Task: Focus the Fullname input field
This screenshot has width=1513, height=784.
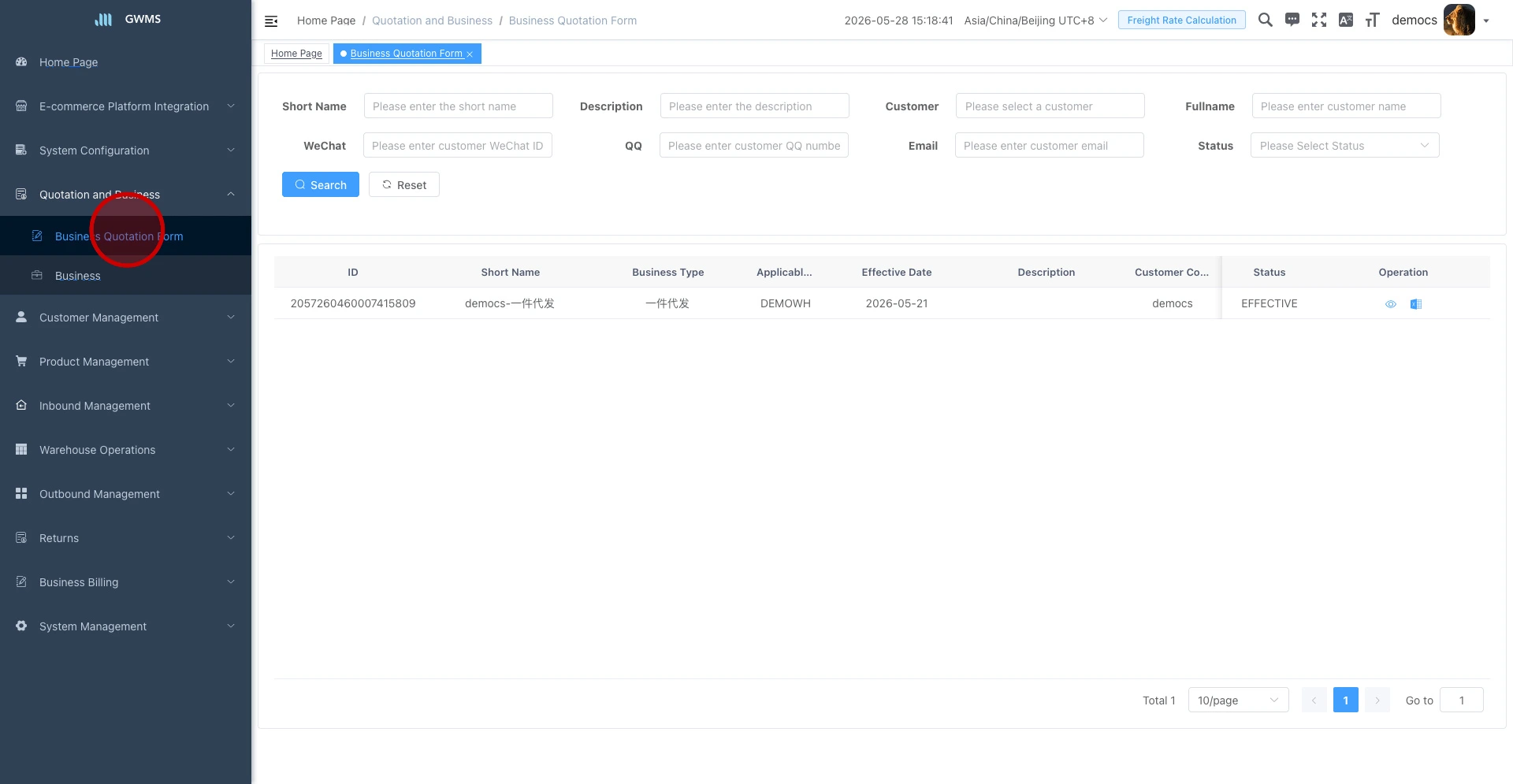Action: (1347, 106)
